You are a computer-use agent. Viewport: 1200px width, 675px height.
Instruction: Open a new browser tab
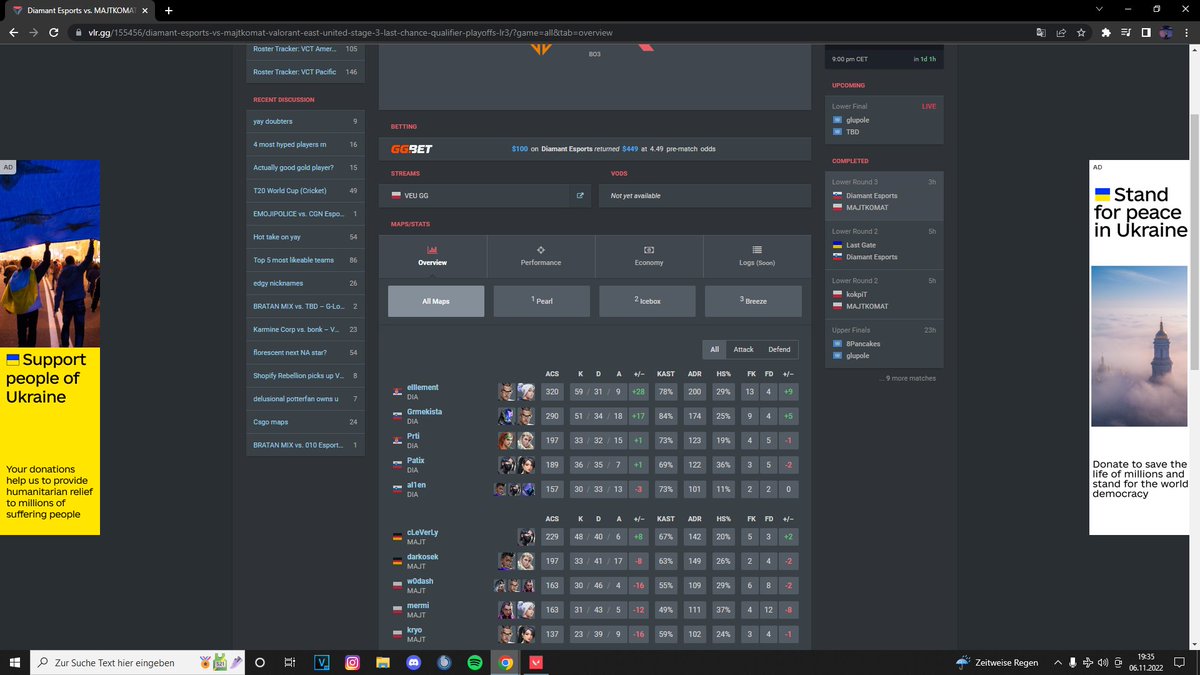pyautogui.click(x=168, y=10)
